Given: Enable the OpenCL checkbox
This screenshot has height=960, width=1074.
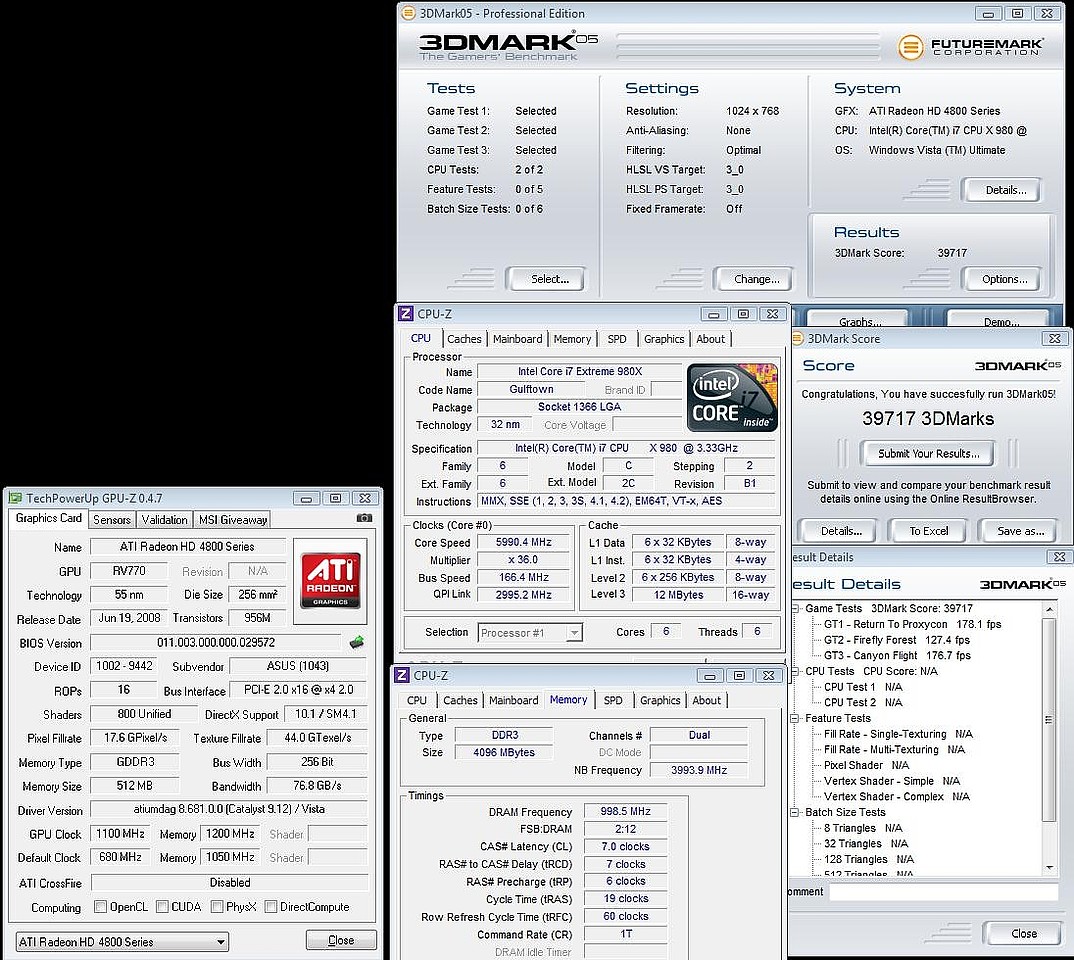Looking at the screenshot, I should tap(101, 907).
